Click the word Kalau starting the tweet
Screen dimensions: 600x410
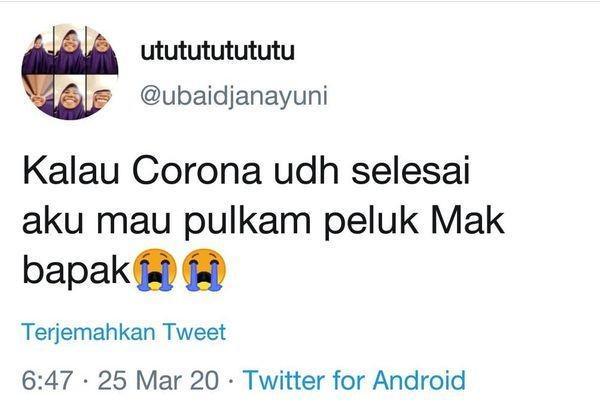71,171
